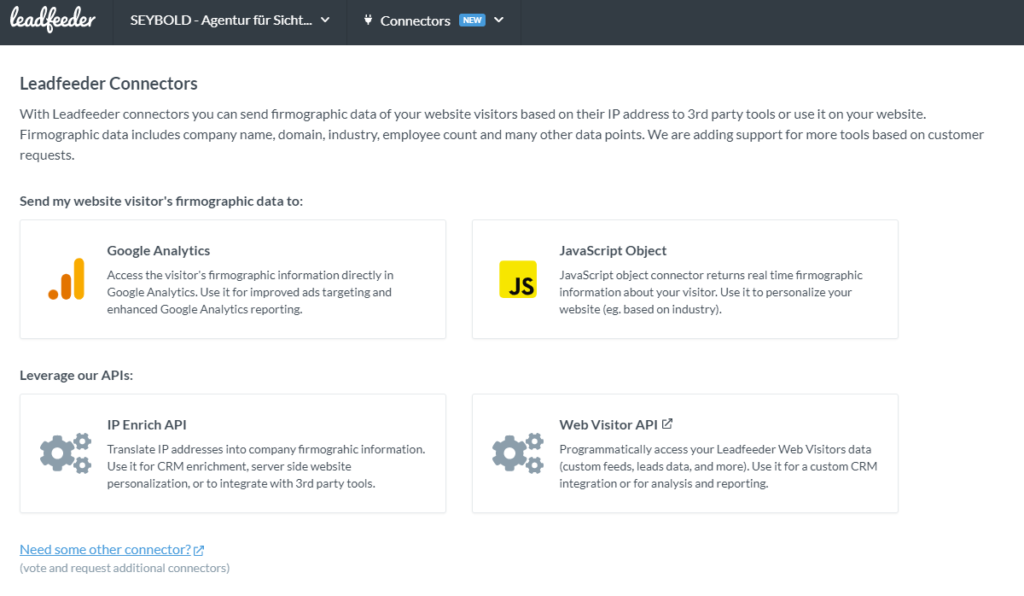Expand the SEYBOLD account dropdown chevron
The height and width of the screenshot is (596, 1024).
click(325, 20)
